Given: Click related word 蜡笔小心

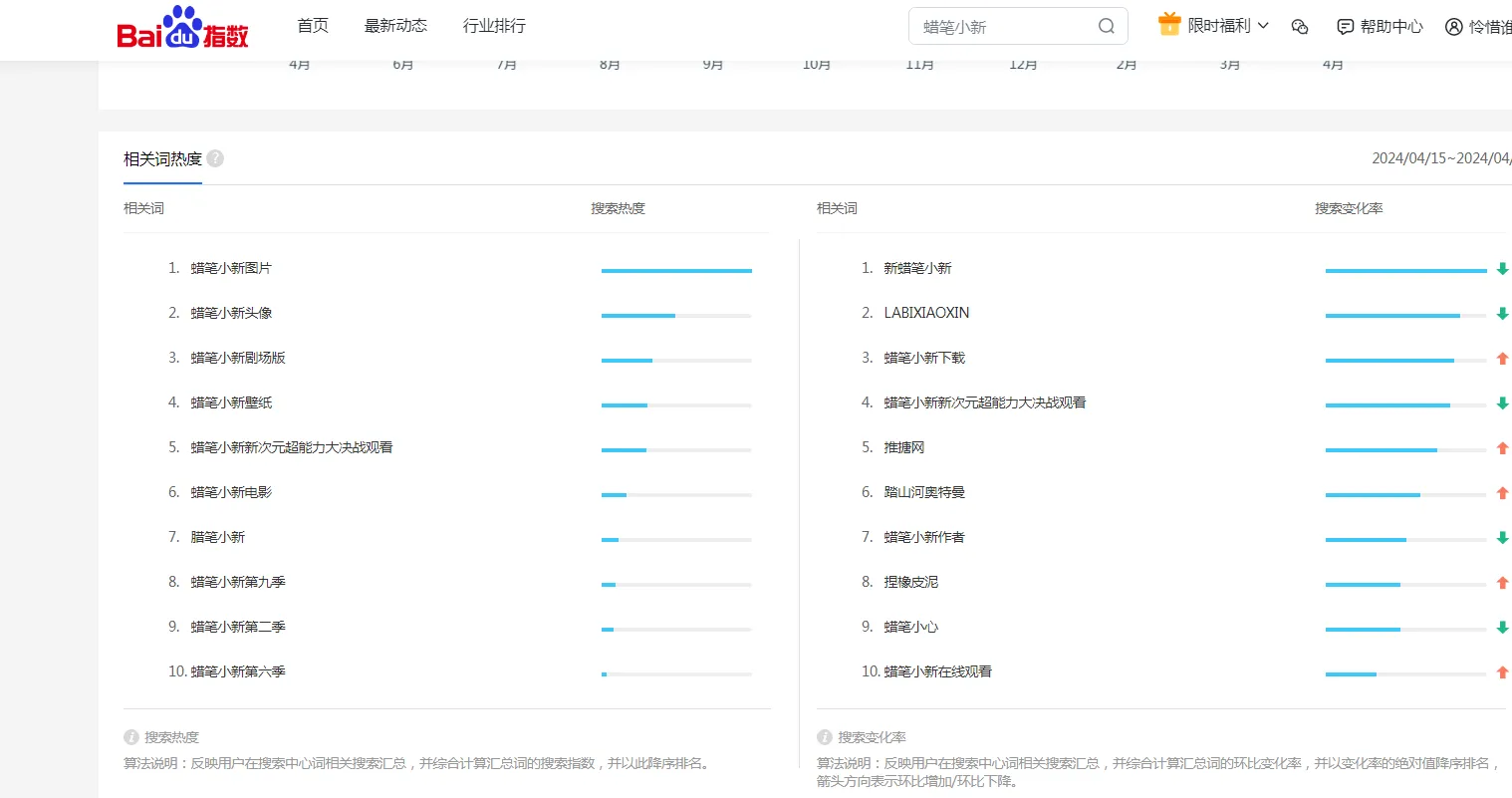Looking at the screenshot, I should pyautogui.click(x=911, y=627).
